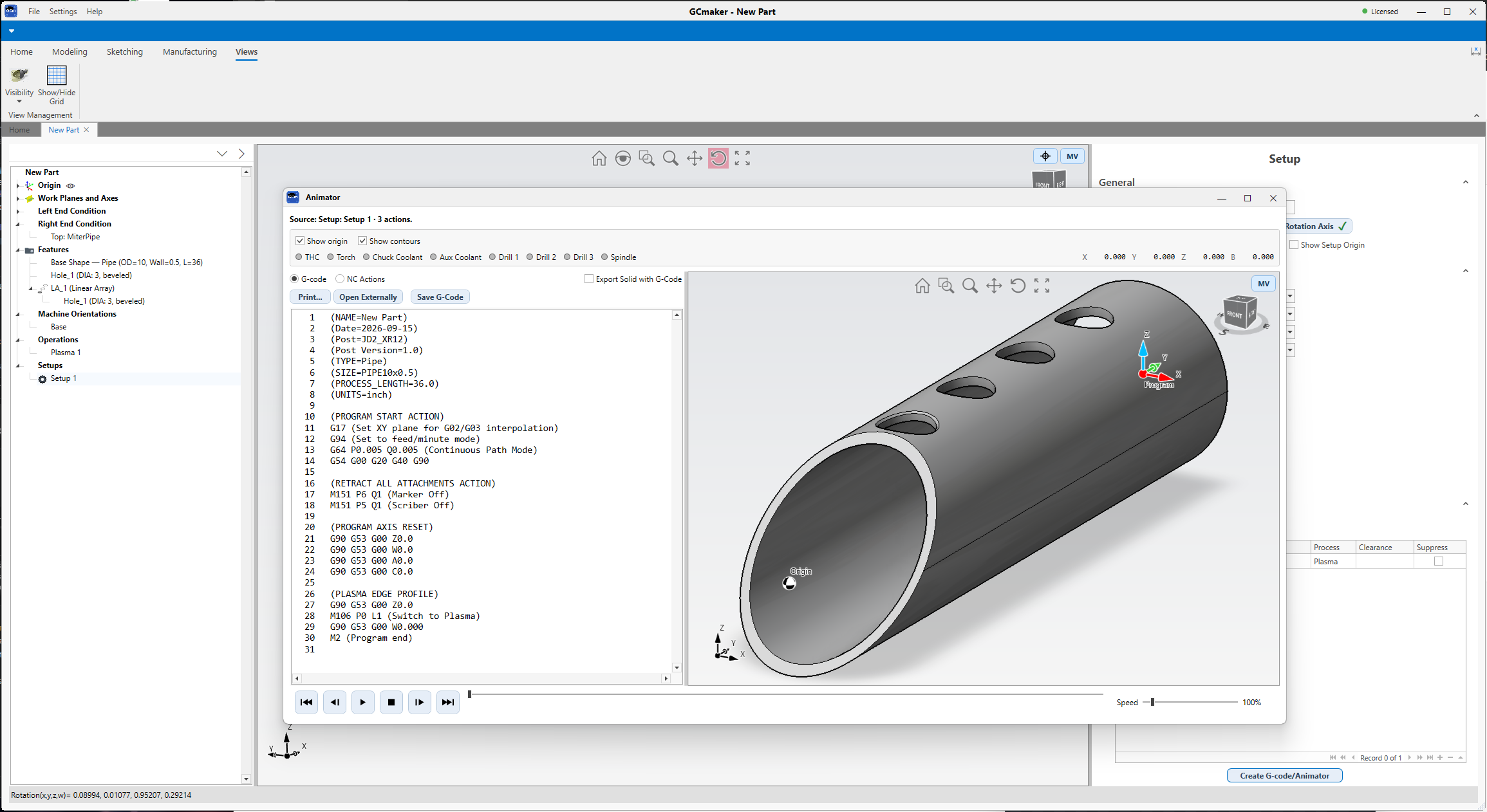Select the NC Actions radio button
Screen dimensions: 1487x812
tap(340, 279)
